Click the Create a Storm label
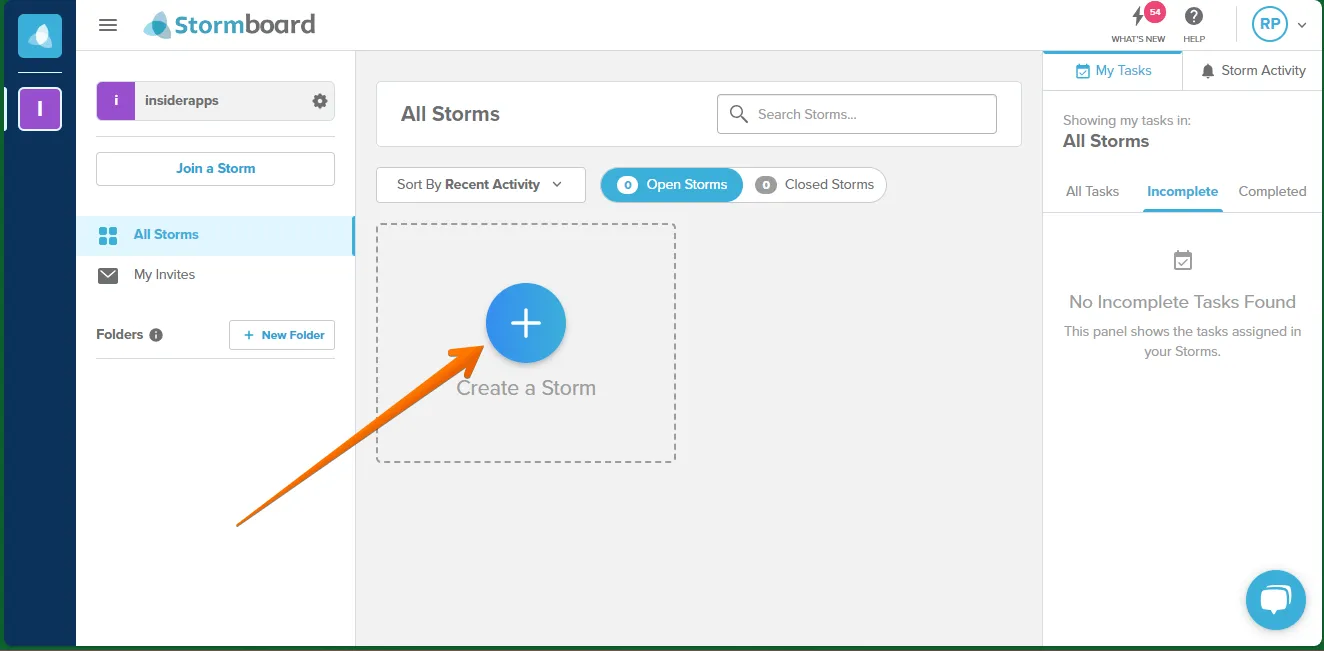 [526, 388]
